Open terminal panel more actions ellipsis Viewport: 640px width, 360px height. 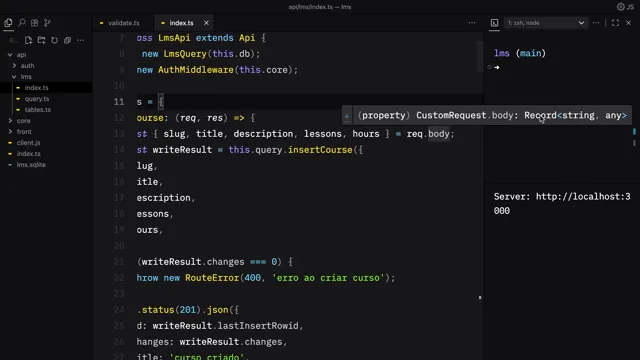point(596,23)
